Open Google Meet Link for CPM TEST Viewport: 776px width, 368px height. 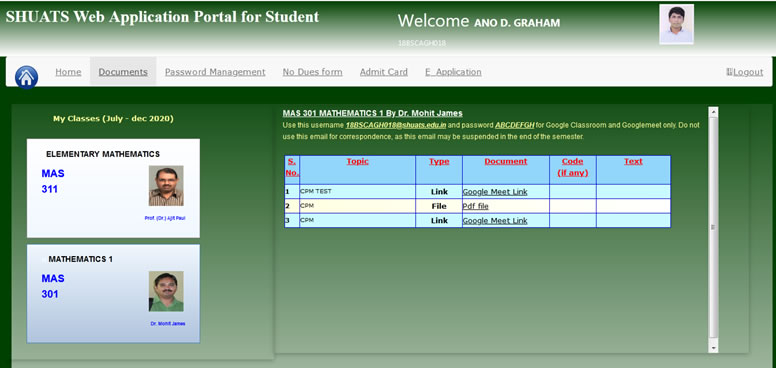pyautogui.click(x=495, y=192)
